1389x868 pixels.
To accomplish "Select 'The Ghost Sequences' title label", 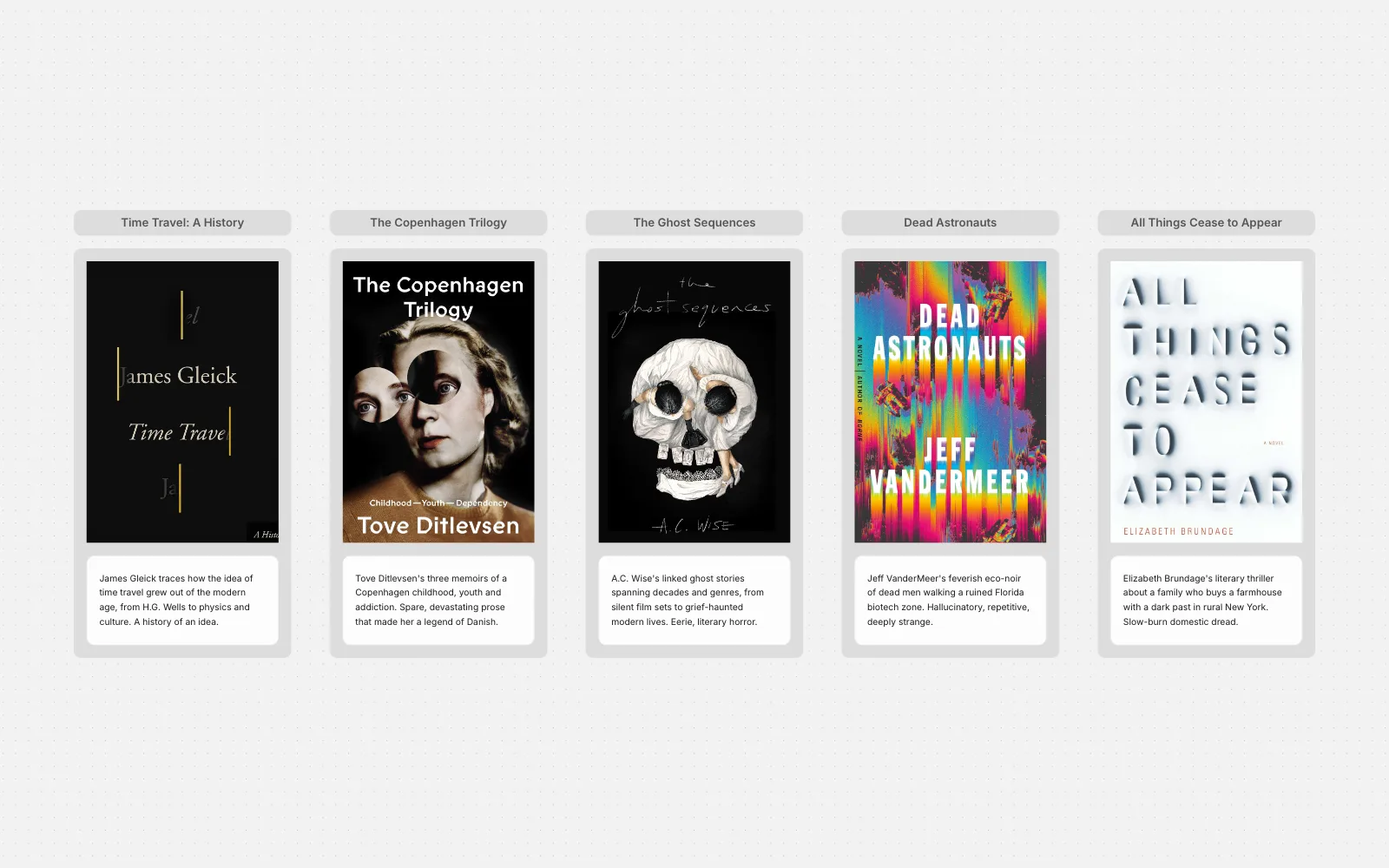I will [694, 222].
